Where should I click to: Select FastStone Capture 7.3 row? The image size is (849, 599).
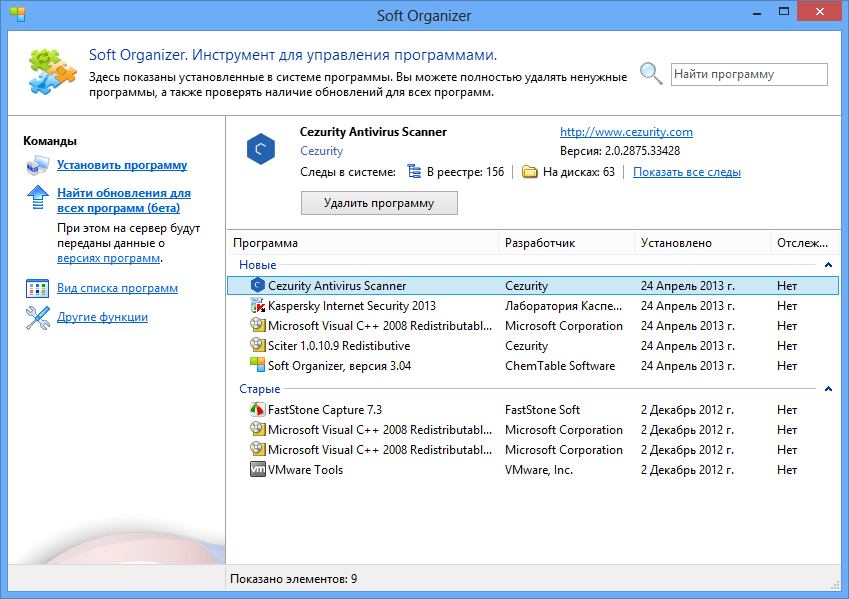tap(533, 409)
